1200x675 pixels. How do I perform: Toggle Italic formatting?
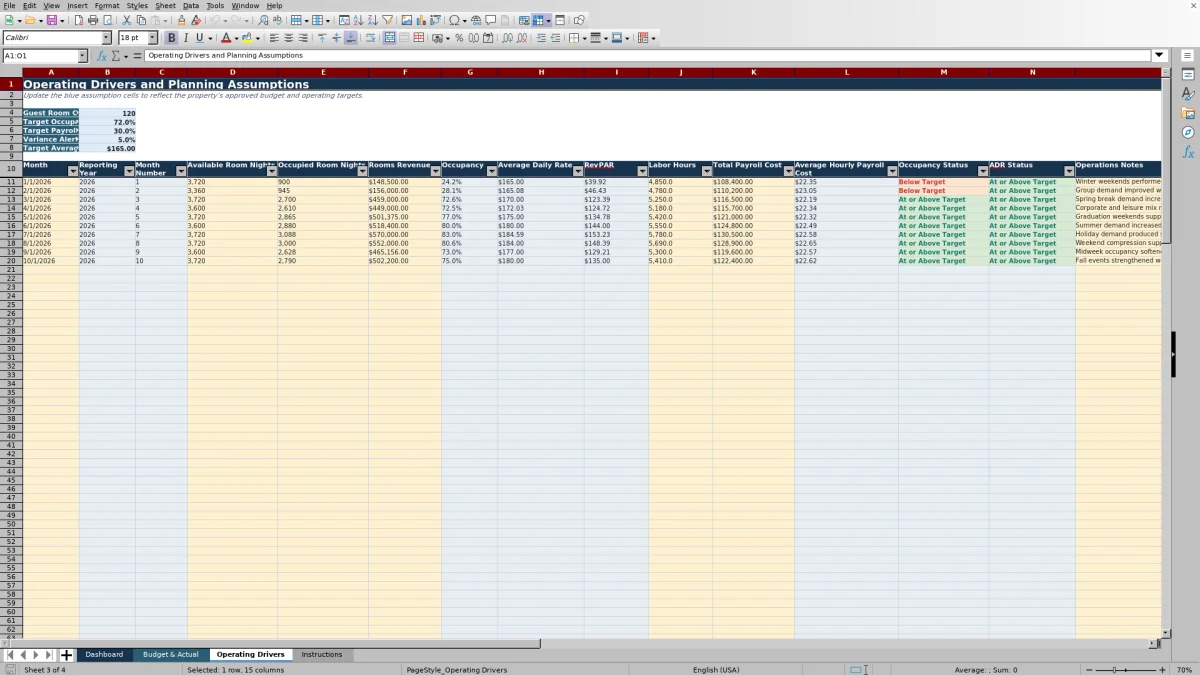[185, 38]
